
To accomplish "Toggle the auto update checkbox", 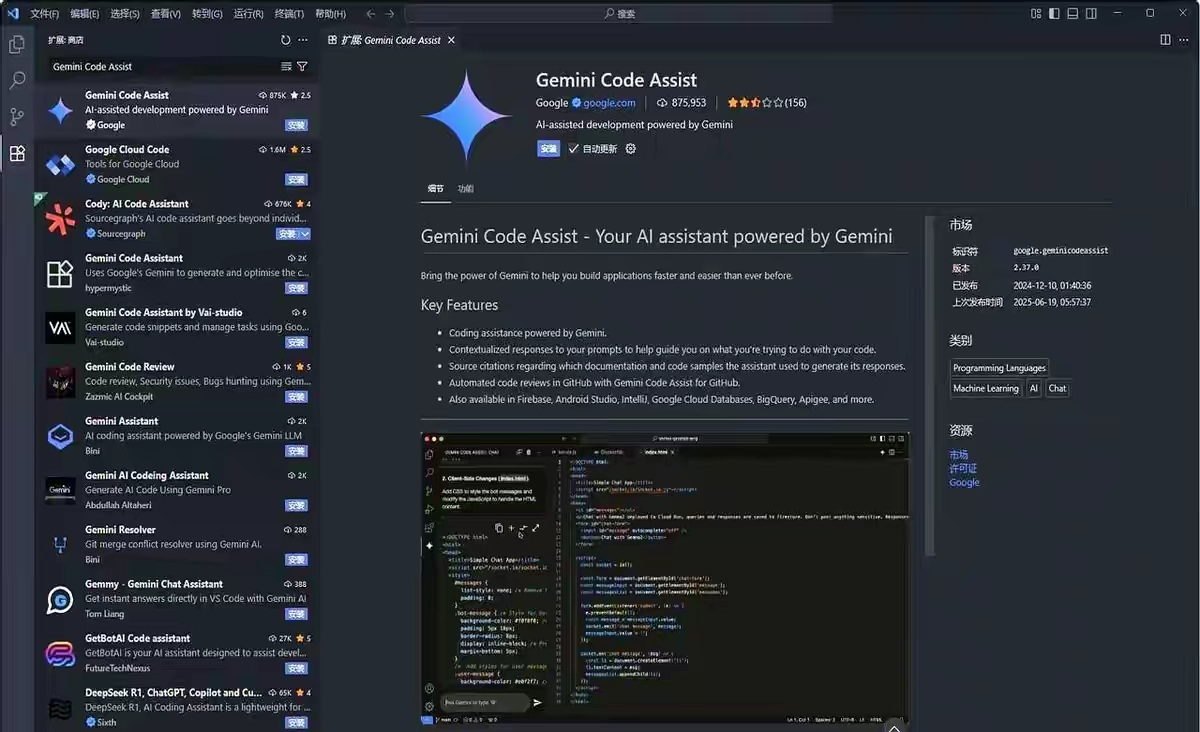I will point(574,148).
